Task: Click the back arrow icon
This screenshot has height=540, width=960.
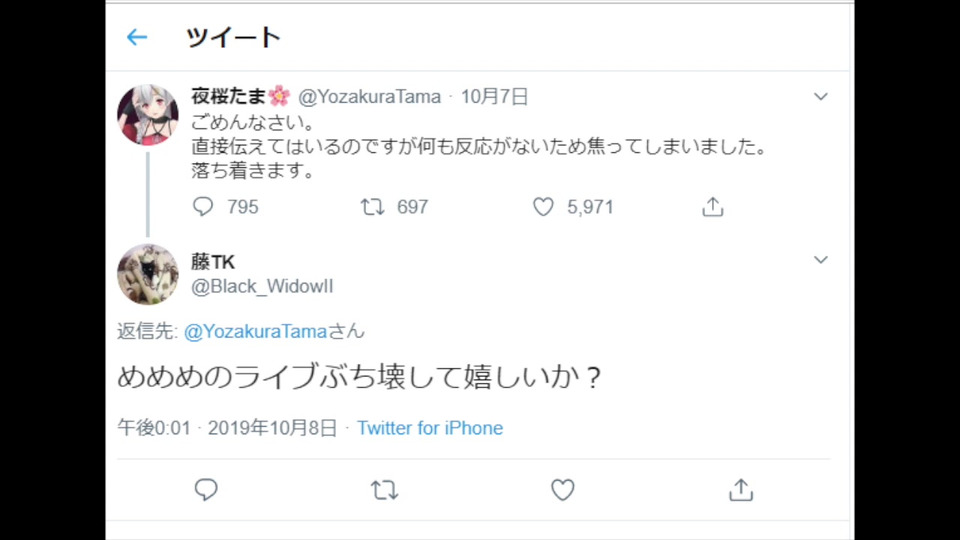Action: pos(137,38)
